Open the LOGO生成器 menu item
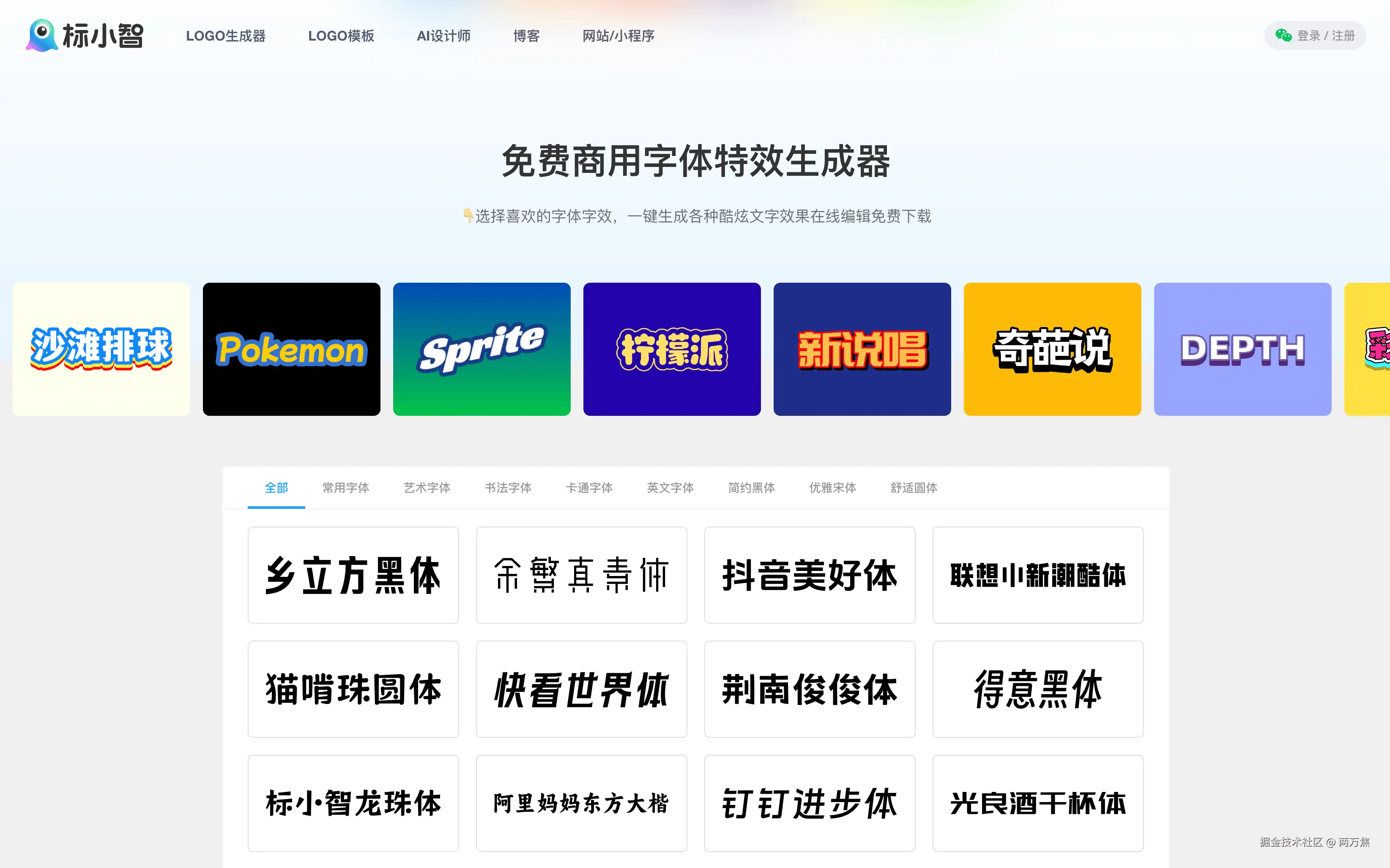The height and width of the screenshot is (868, 1390). [x=226, y=36]
